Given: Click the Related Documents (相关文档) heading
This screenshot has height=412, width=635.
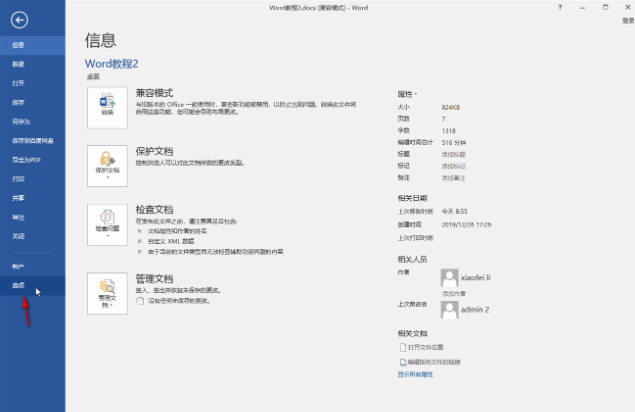Looking at the screenshot, I should click(412, 333).
